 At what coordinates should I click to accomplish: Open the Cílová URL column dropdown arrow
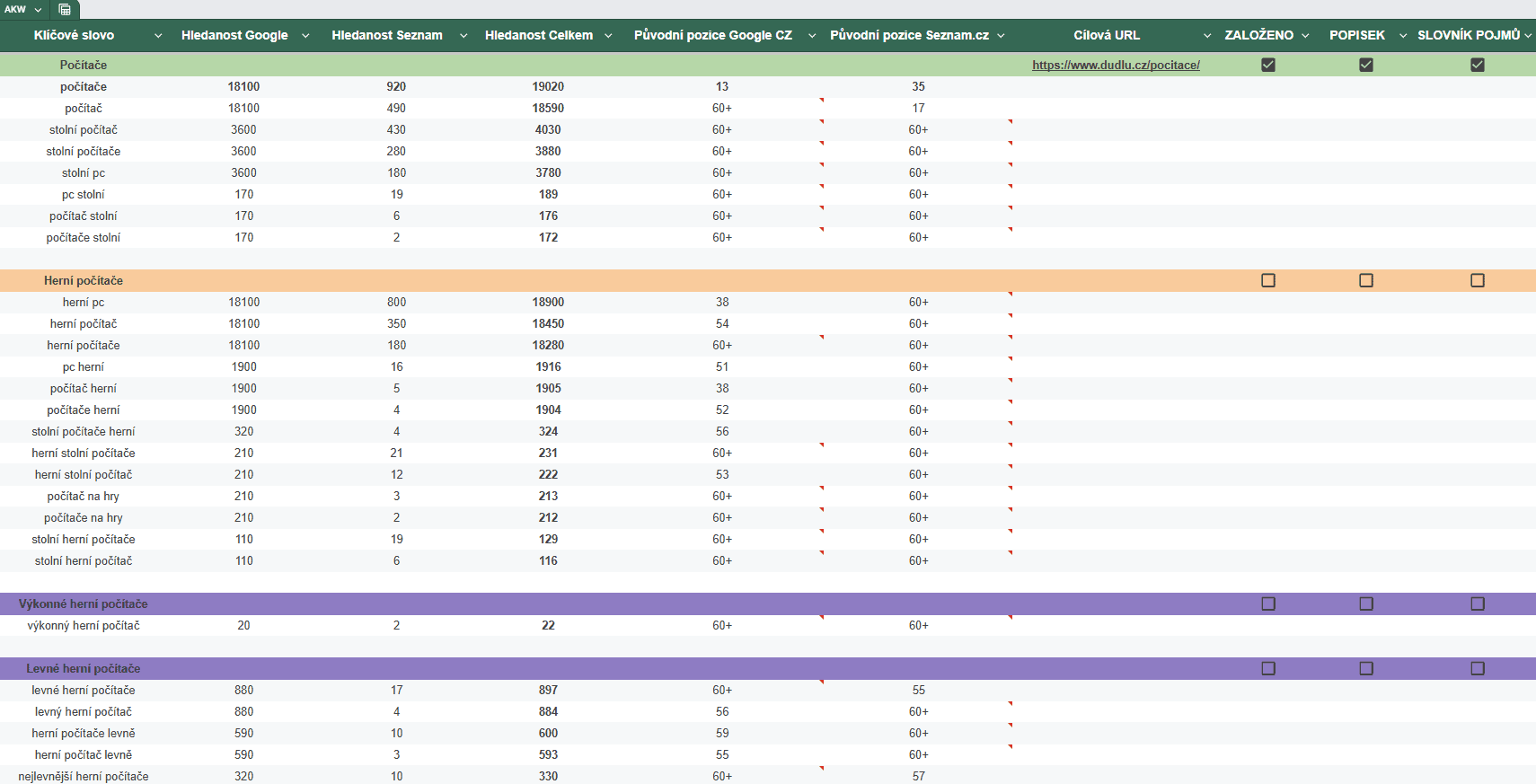pyautogui.click(x=1207, y=36)
